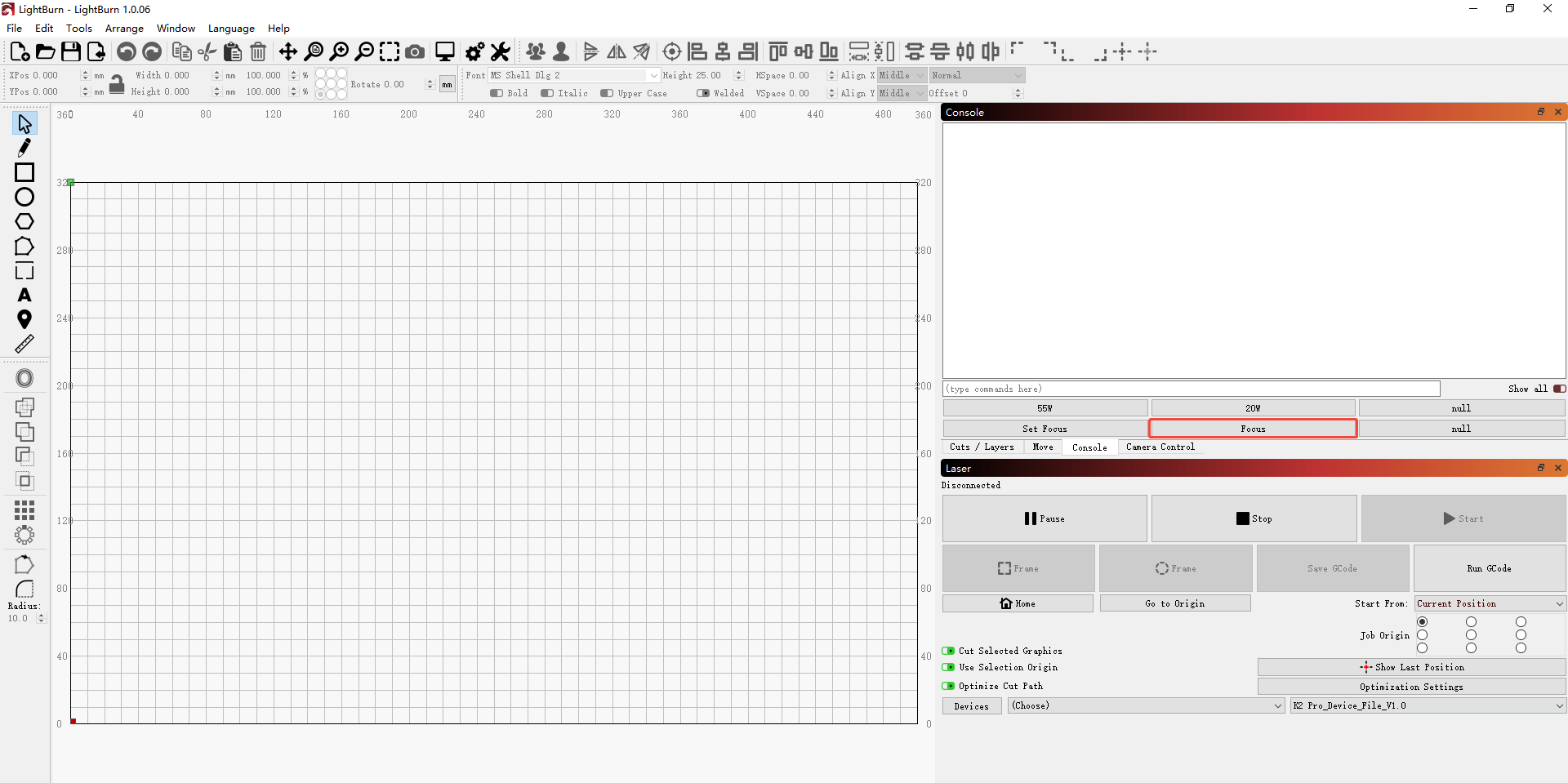Viewport: 1568px width, 783px height.
Task: Pick the Position Laser marker tool
Action: tap(24, 319)
